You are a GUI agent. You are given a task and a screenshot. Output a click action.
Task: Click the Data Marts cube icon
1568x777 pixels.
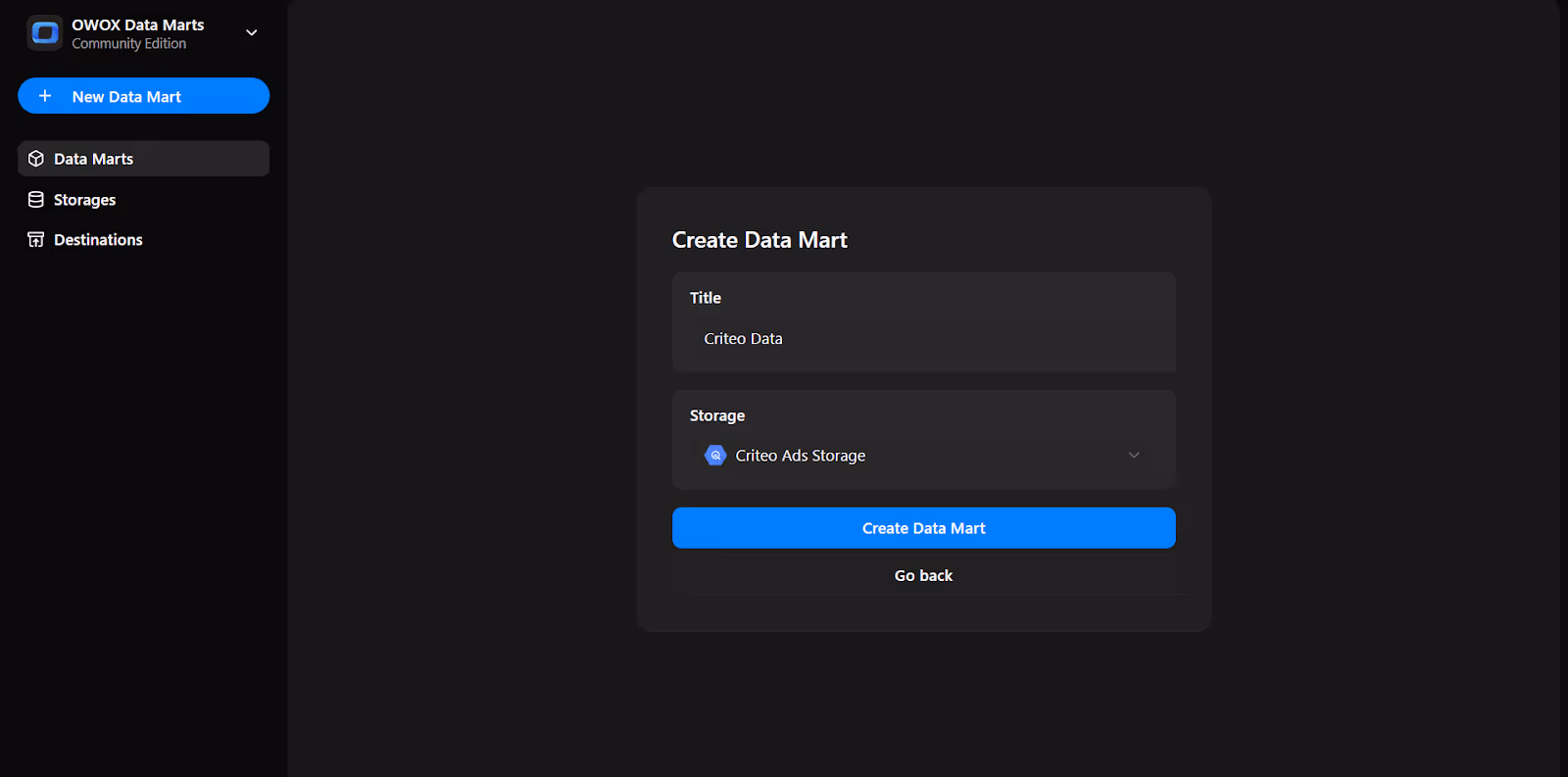click(x=36, y=159)
